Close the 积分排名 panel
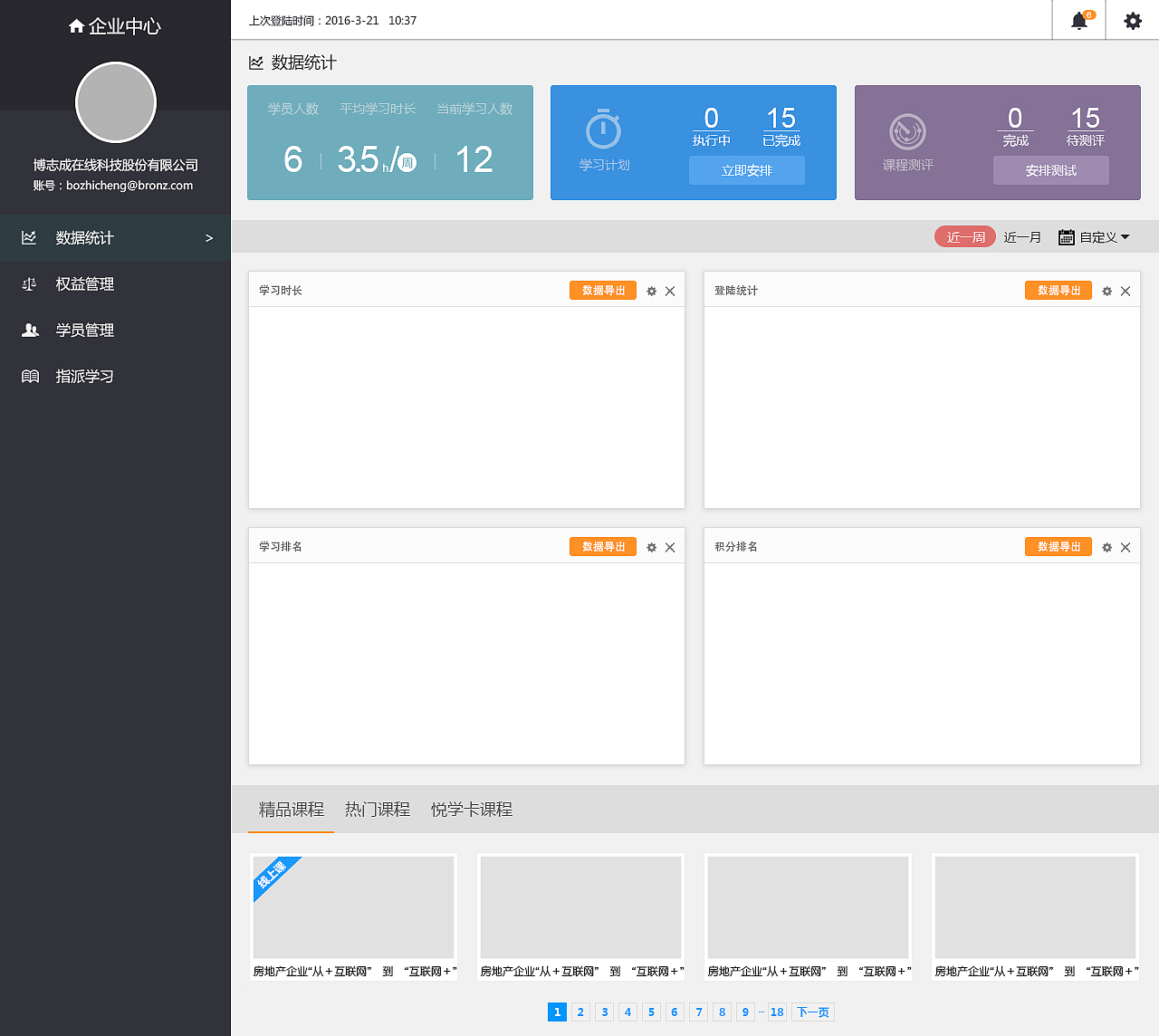 point(1125,547)
